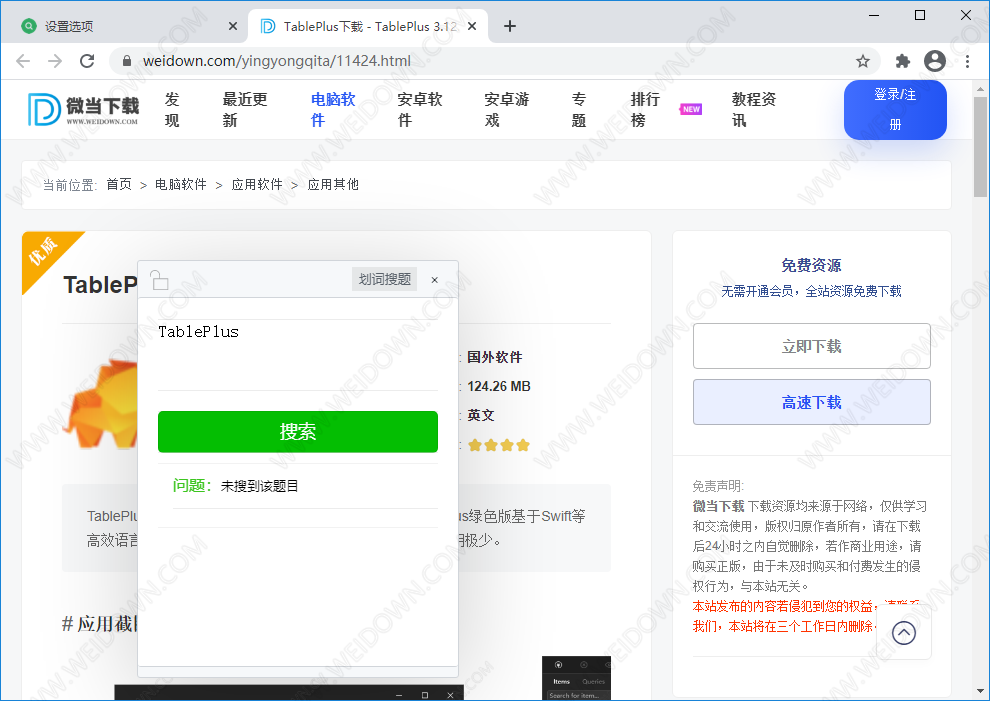
Task: Open the 发现 navigation item
Action: [x=172, y=109]
